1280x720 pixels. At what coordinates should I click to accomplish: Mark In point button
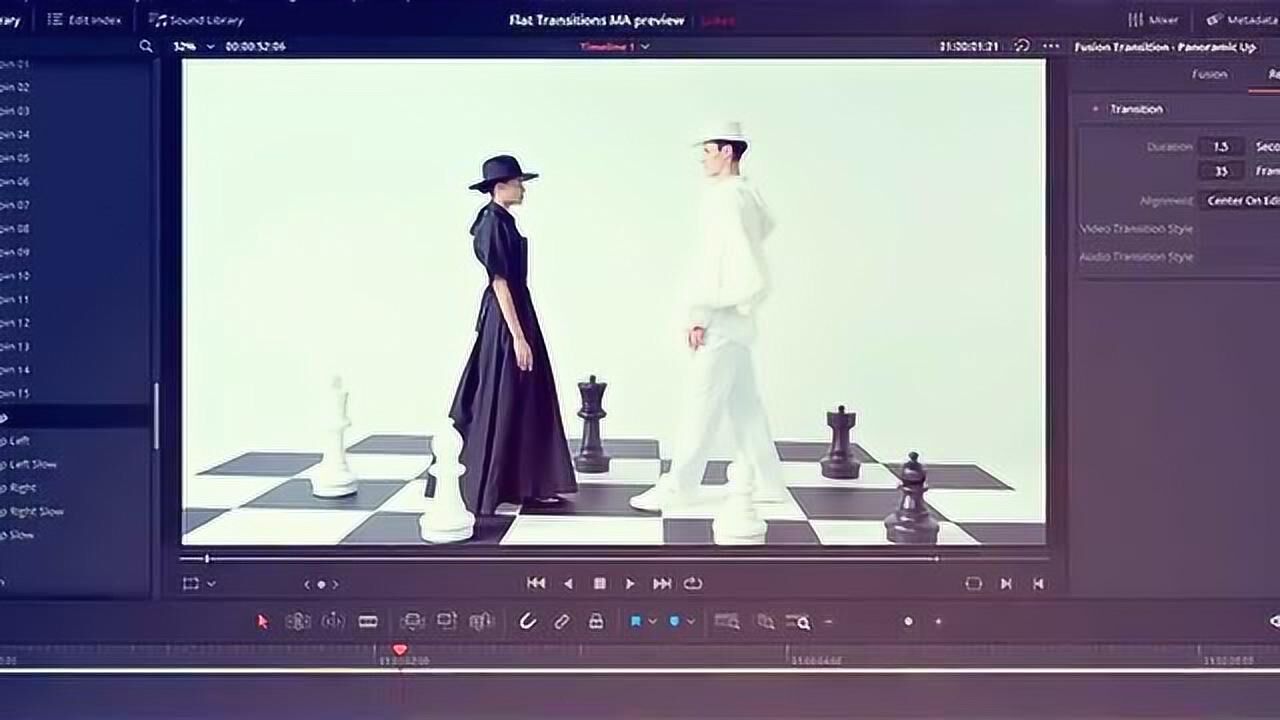pos(1006,584)
